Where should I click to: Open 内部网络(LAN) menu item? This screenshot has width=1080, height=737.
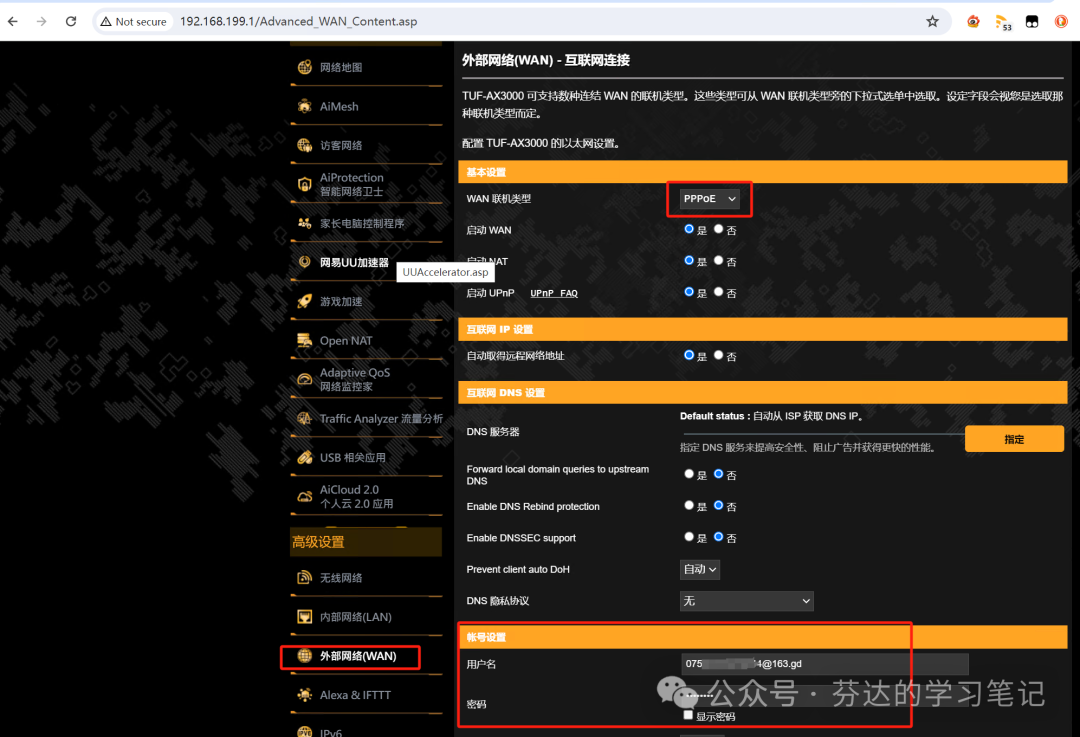point(355,617)
